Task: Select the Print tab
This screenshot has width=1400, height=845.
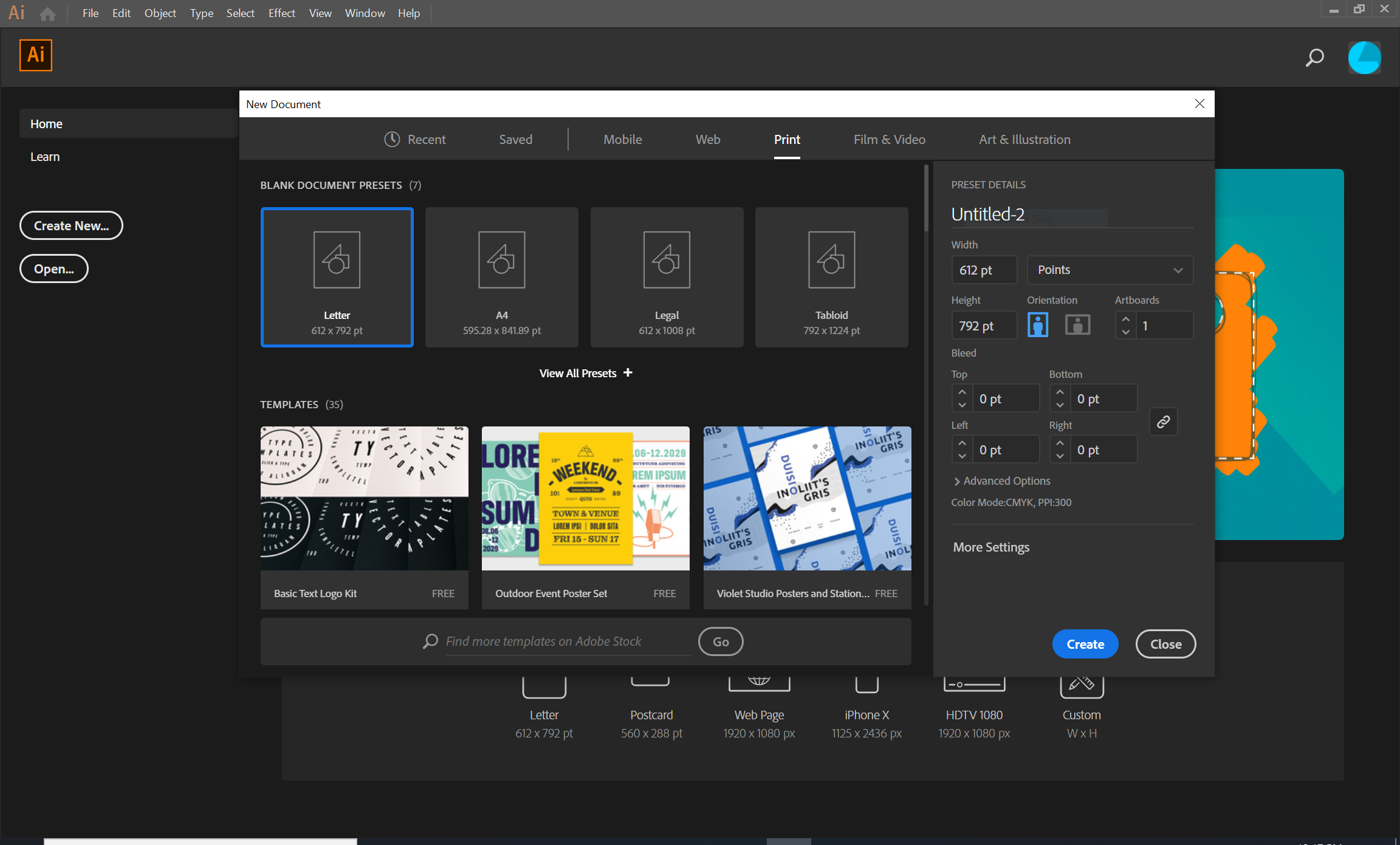Action: (x=786, y=139)
